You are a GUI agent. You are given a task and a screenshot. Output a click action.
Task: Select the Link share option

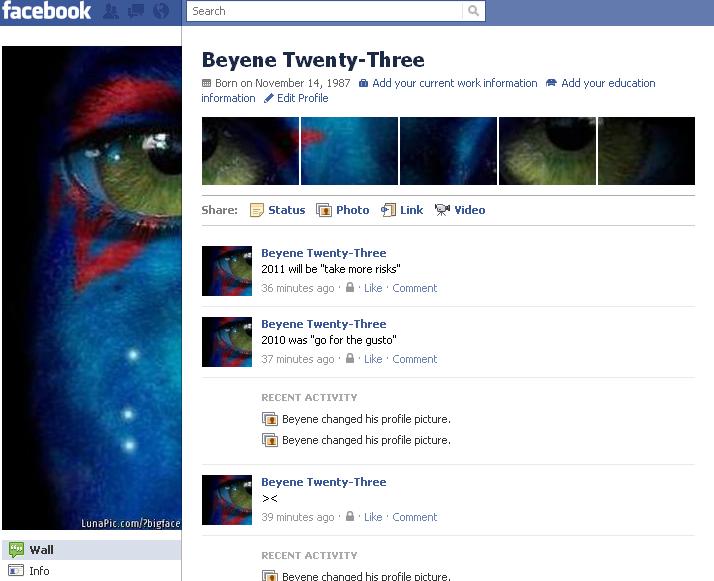[412, 210]
